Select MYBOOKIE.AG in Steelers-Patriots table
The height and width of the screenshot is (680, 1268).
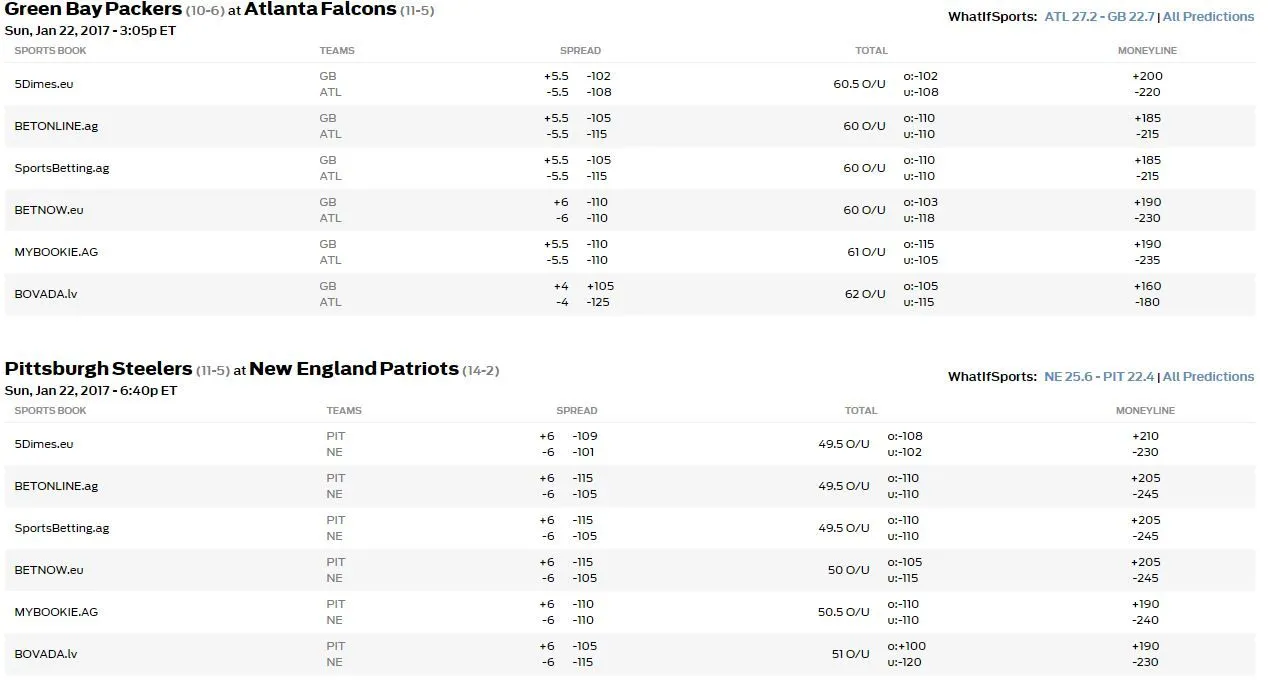pyautogui.click(x=56, y=612)
